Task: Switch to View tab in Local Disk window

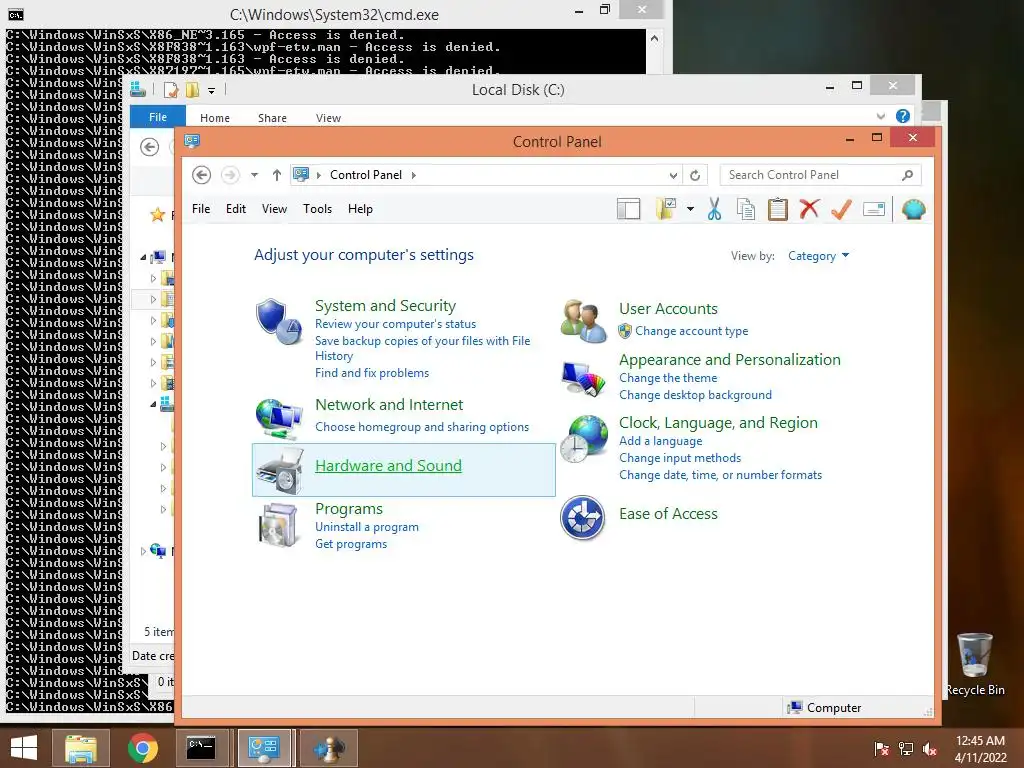Action: coord(328,118)
